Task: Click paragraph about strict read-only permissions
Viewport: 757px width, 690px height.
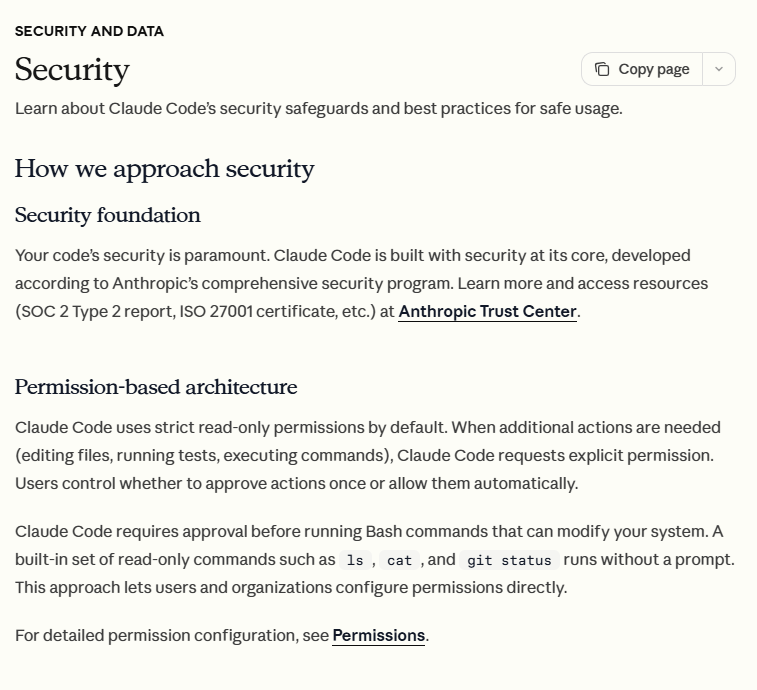Action: click(368, 455)
